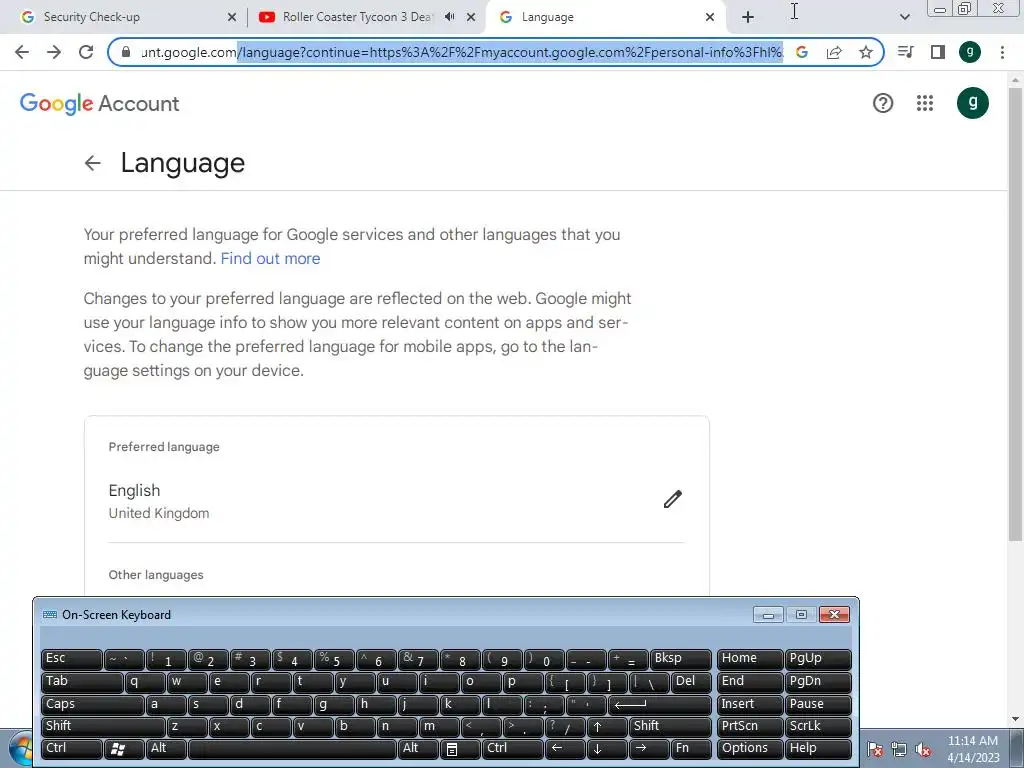Click the Google Account logo
Viewport: 1024px width, 768px height.
(x=99, y=103)
